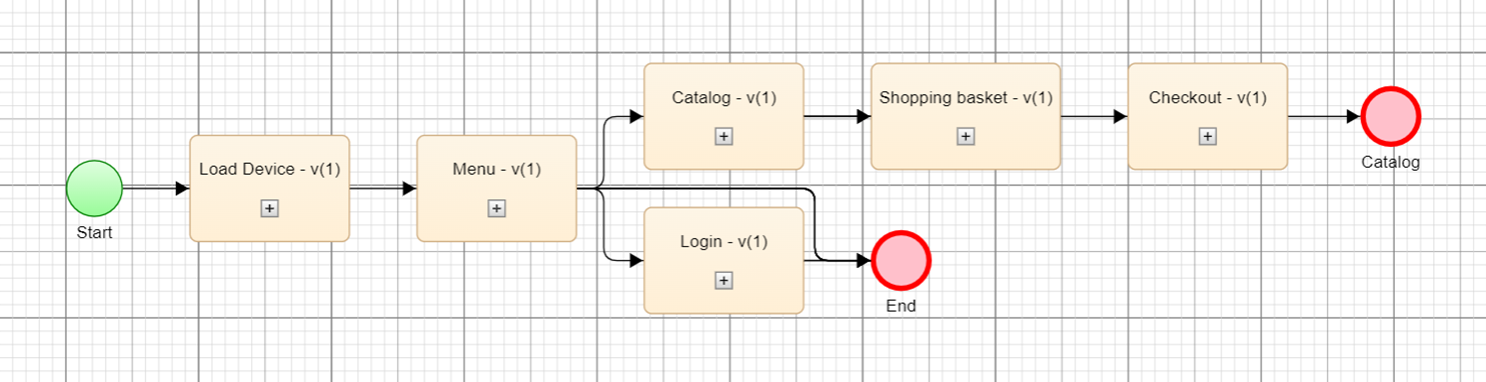Select the Menu - v(1) node

496,188
